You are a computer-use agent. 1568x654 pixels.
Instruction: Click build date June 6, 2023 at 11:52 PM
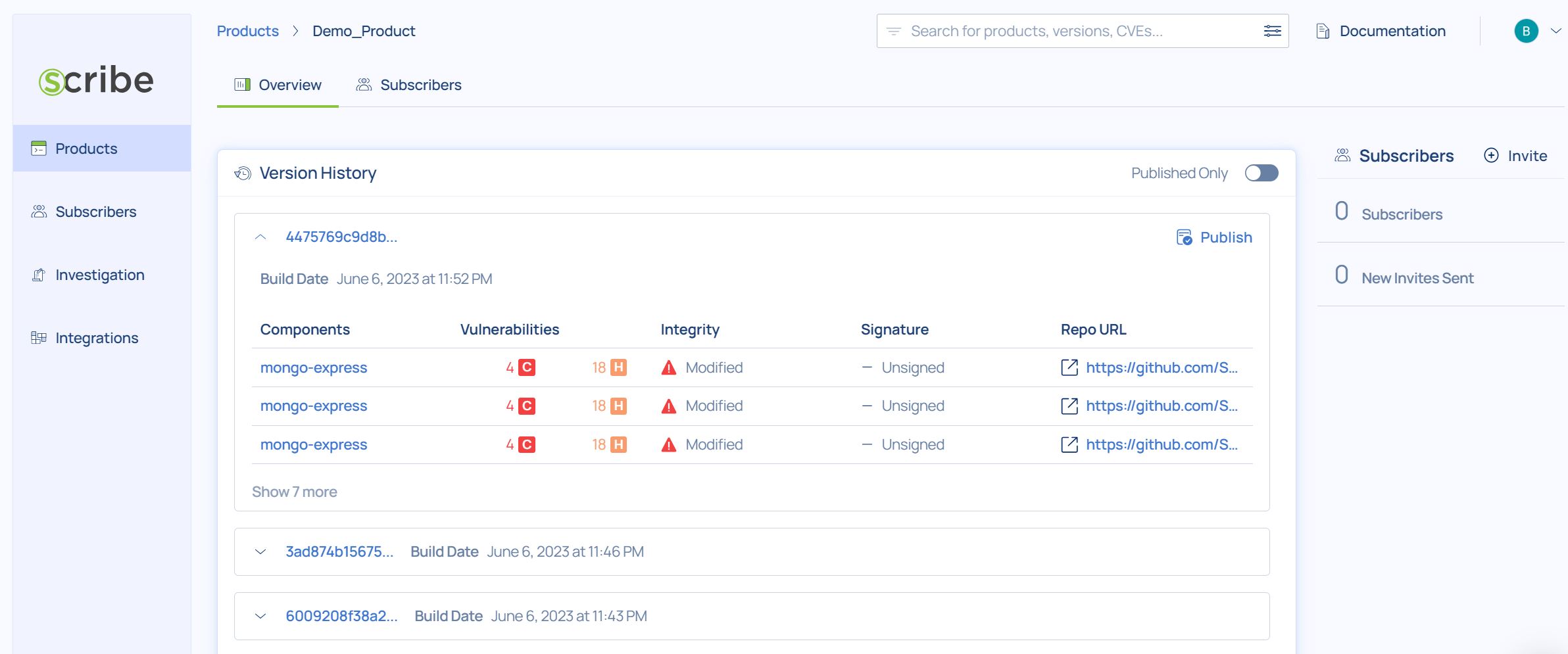(414, 279)
